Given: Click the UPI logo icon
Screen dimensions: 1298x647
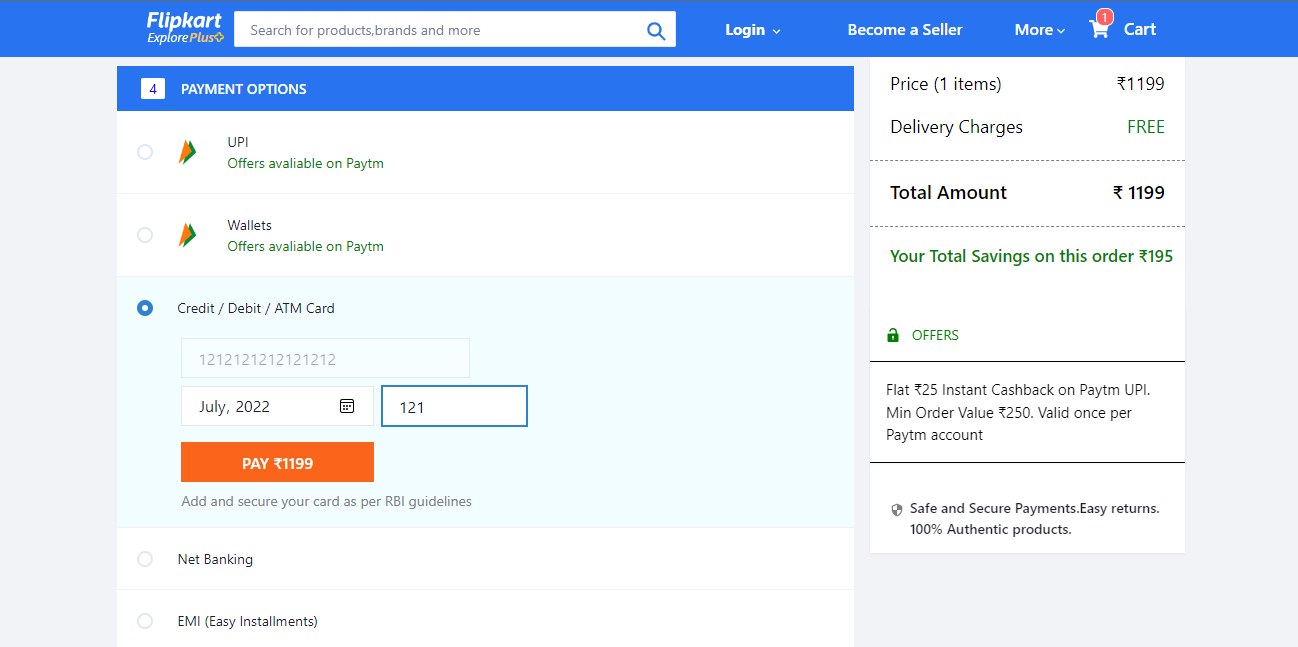Looking at the screenshot, I should (x=187, y=152).
